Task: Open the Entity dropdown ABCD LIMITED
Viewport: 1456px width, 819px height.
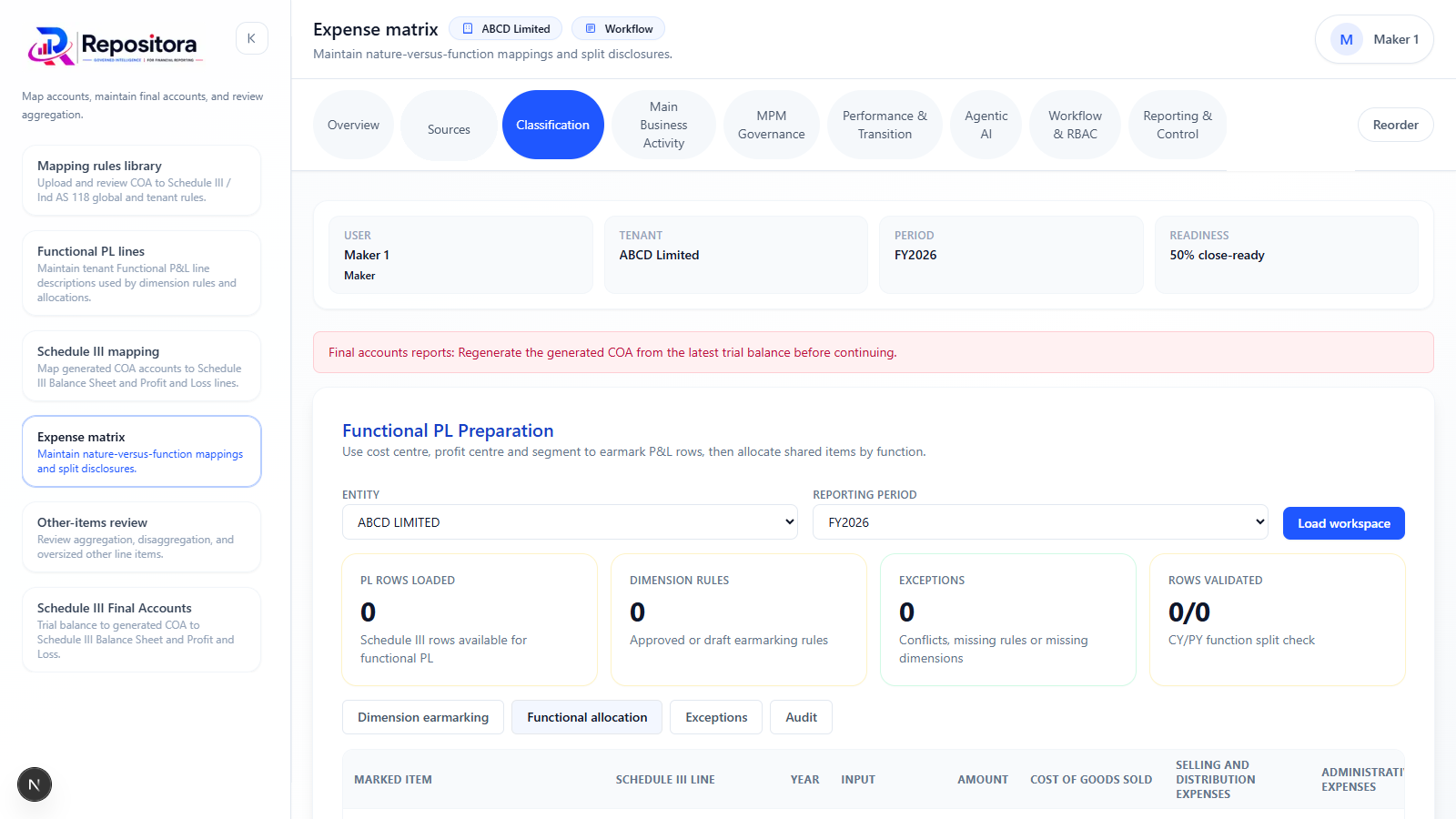Action: point(570,522)
